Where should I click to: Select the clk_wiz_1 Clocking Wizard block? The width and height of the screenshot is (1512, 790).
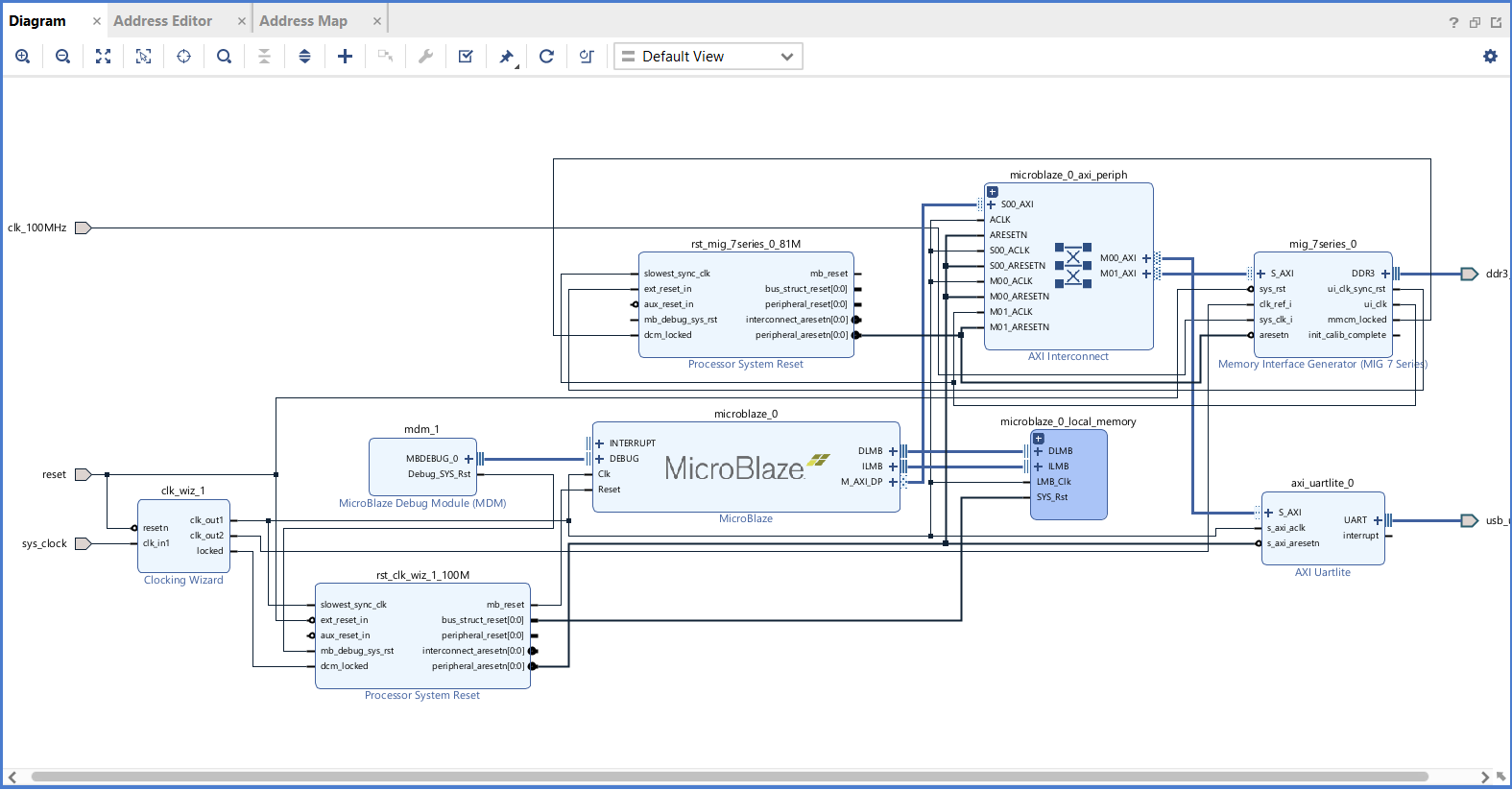pyautogui.click(x=183, y=536)
